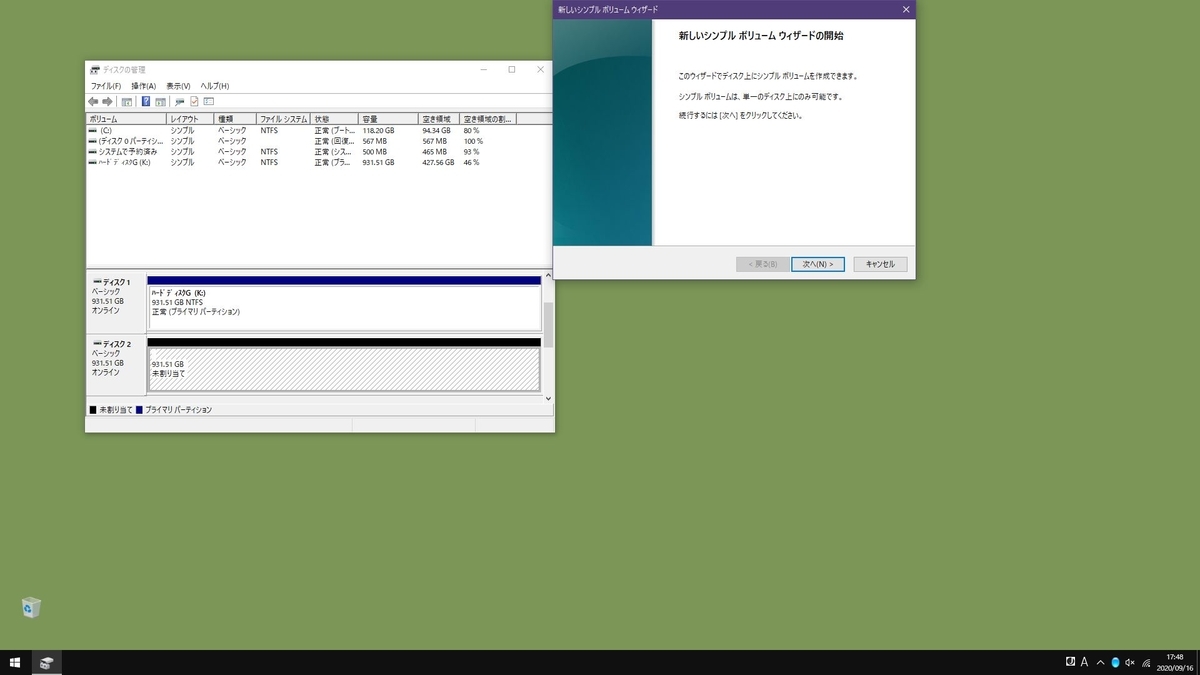This screenshot has height=675, width=1200.
Task: Open the Wi-Fi network tray icon
Action: tap(1146, 662)
